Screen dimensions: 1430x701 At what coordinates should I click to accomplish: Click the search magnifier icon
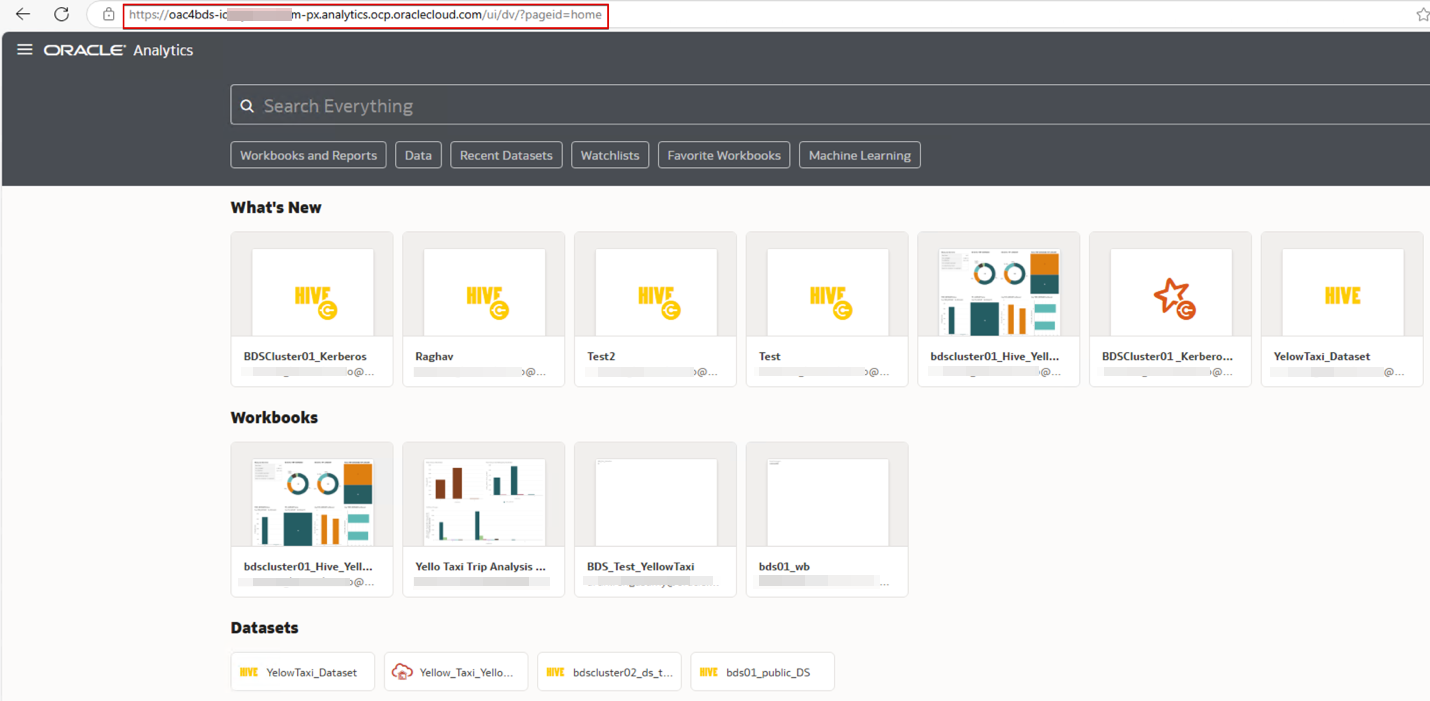click(x=247, y=106)
